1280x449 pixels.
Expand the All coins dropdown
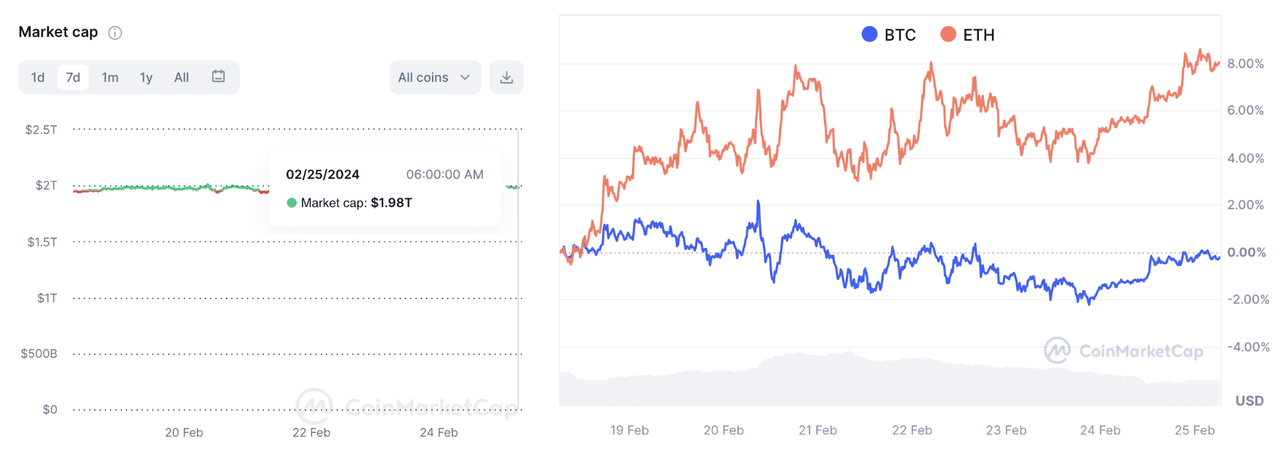click(435, 77)
